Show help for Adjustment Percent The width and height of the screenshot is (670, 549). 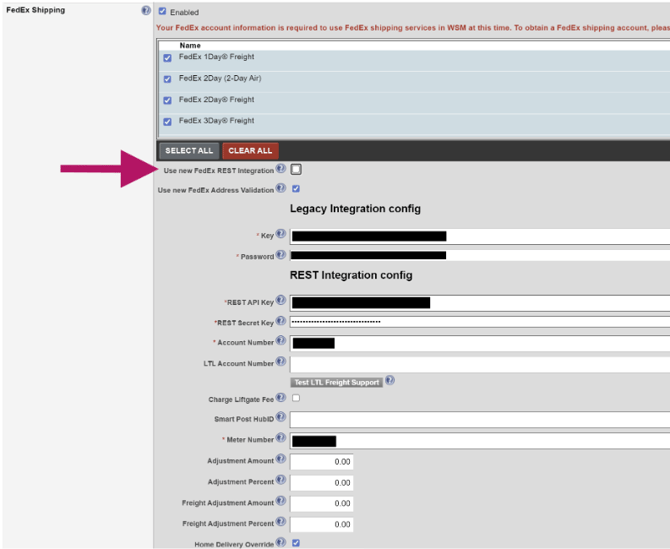click(280, 480)
